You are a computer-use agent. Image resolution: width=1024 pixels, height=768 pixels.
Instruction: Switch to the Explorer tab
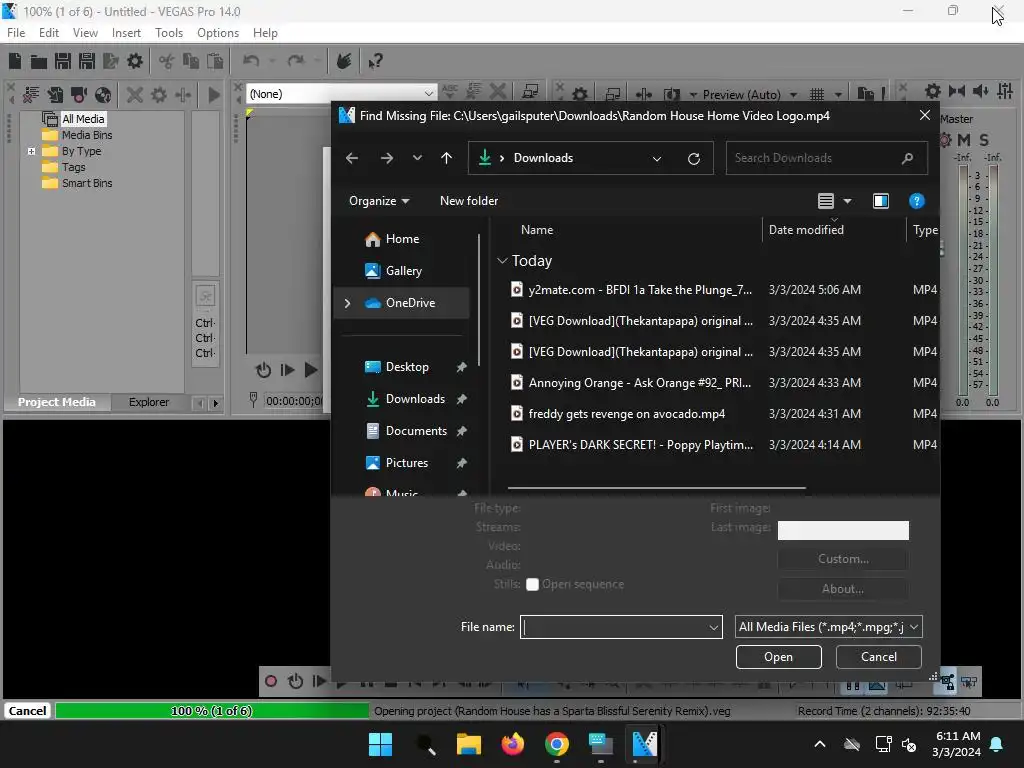click(148, 402)
